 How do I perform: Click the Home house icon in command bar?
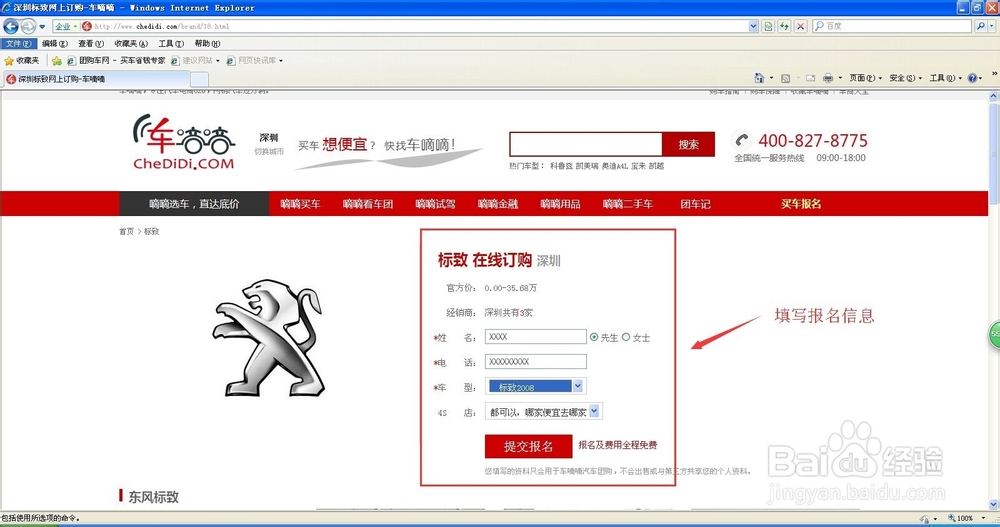pyautogui.click(x=759, y=78)
